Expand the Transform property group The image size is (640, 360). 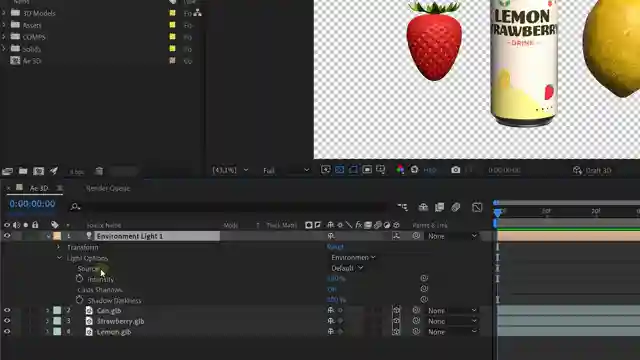(x=58, y=247)
